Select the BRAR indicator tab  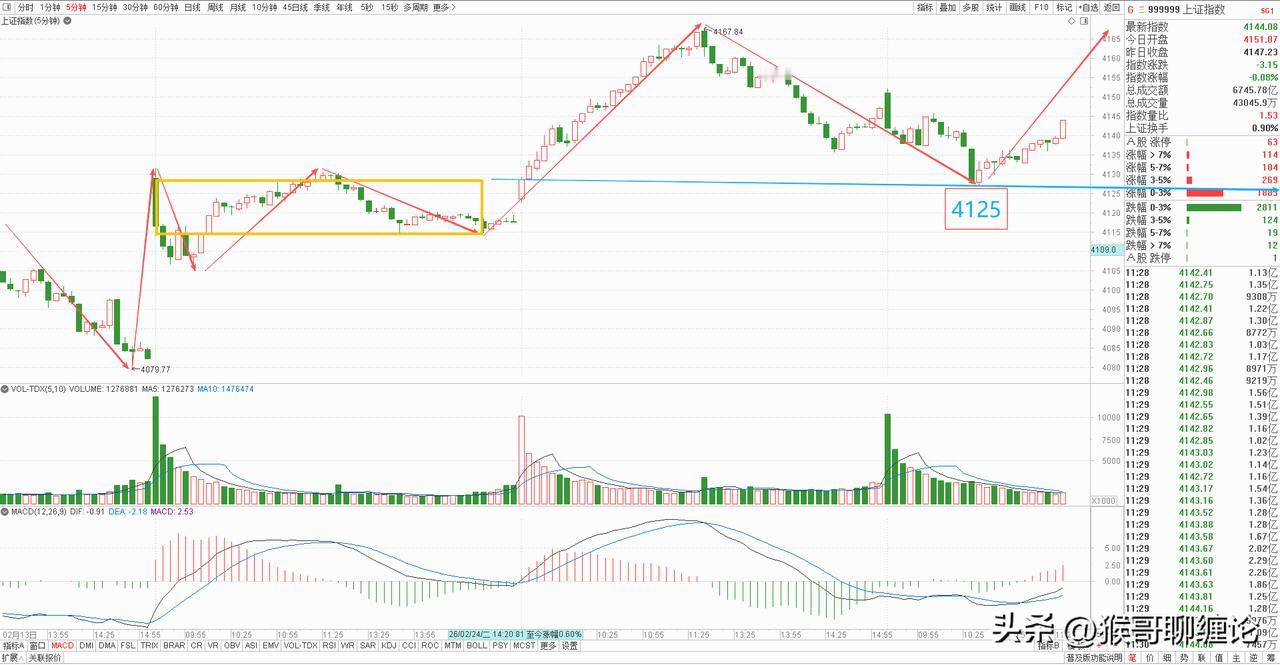(174, 645)
